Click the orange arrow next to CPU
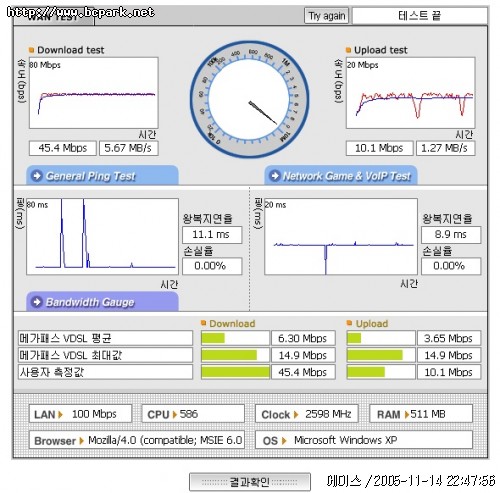Screen dimensions: 500x493 tap(174, 415)
